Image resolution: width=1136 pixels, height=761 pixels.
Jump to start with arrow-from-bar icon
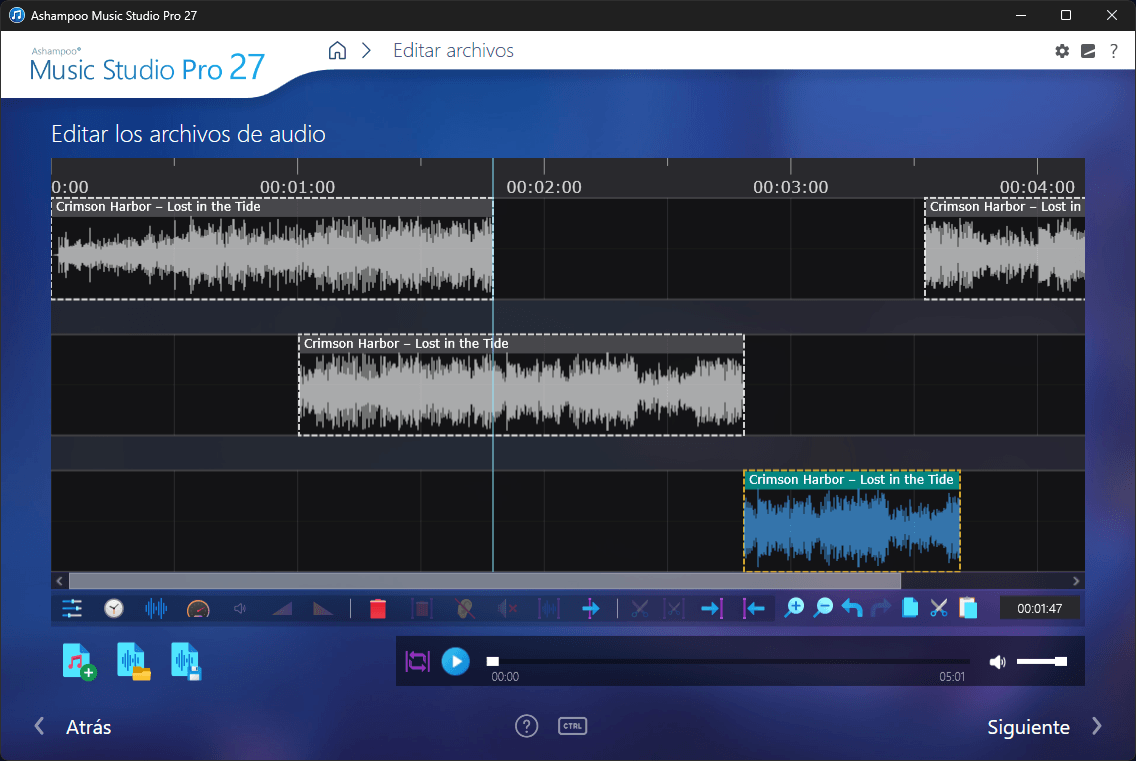(x=753, y=608)
